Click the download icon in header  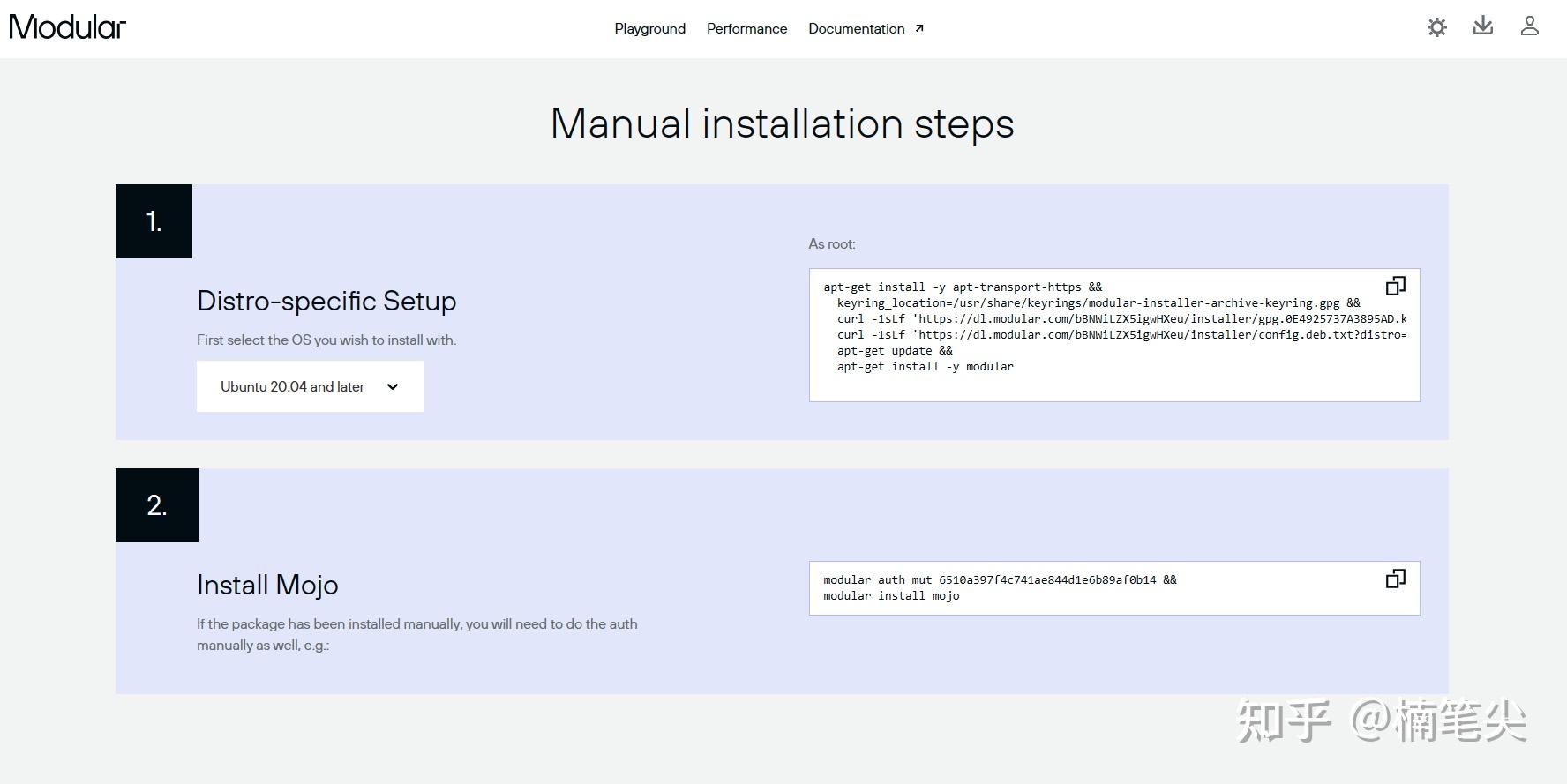[1483, 26]
